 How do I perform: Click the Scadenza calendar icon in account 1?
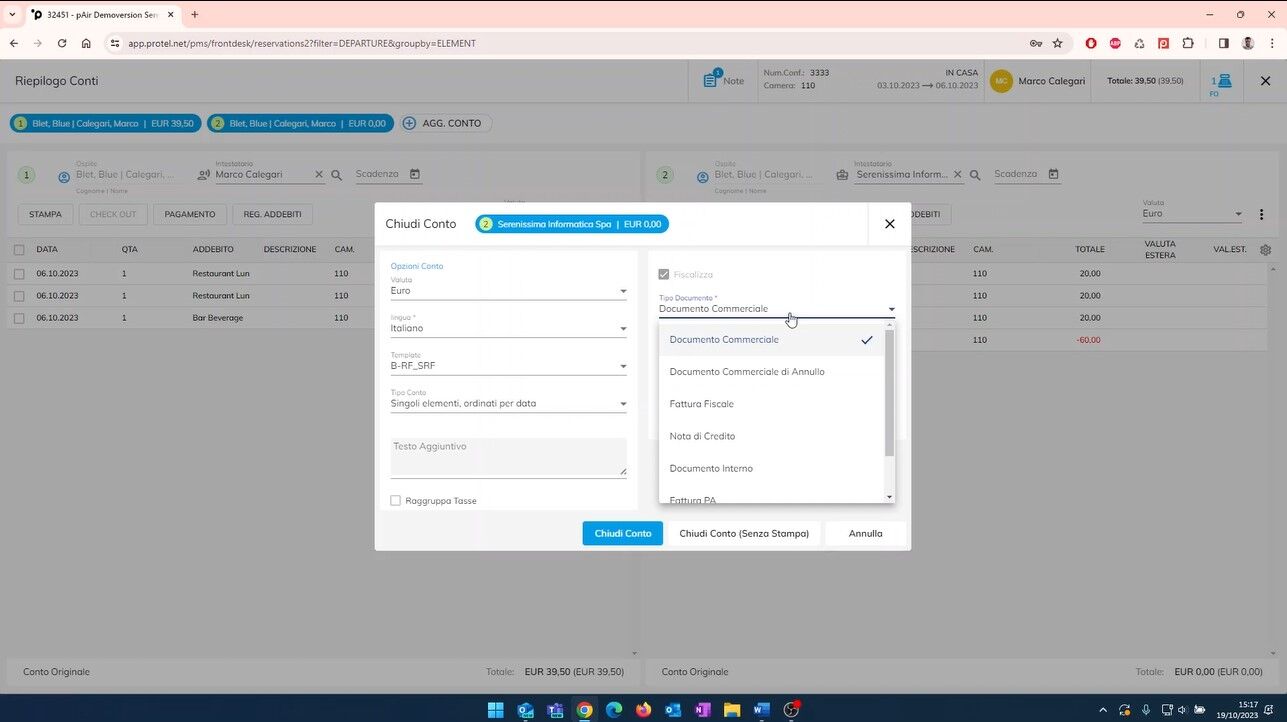point(415,174)
